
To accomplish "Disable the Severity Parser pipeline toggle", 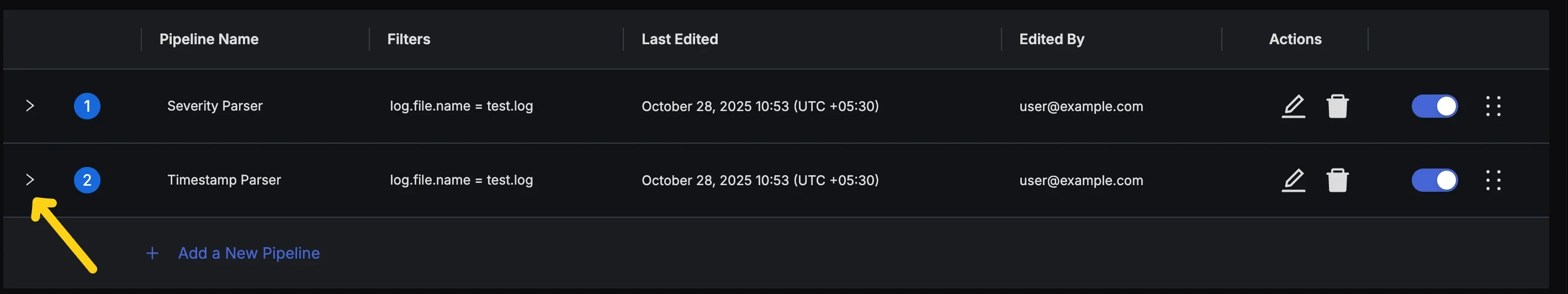I will pos(1434,107).
